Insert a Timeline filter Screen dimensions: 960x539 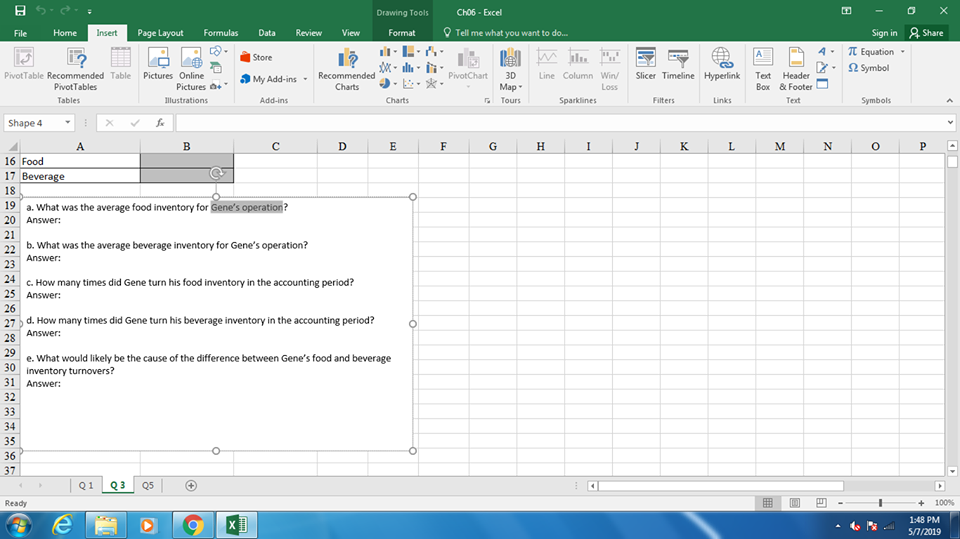678,64
